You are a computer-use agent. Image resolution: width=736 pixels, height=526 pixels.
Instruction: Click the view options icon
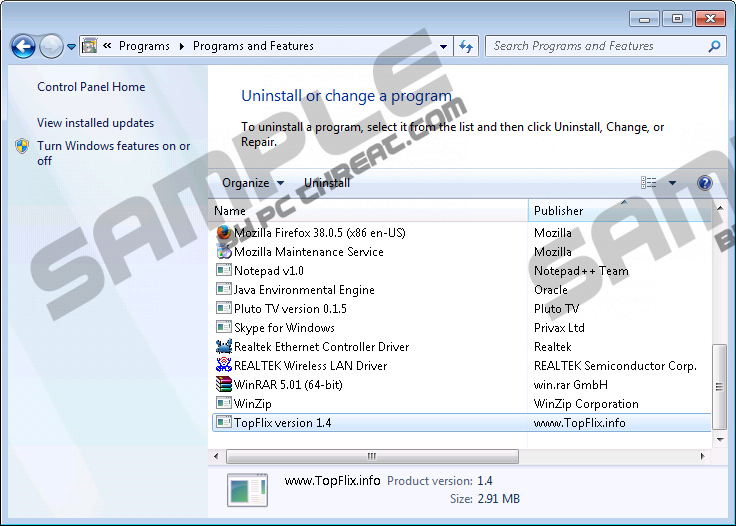pos(650,183)
